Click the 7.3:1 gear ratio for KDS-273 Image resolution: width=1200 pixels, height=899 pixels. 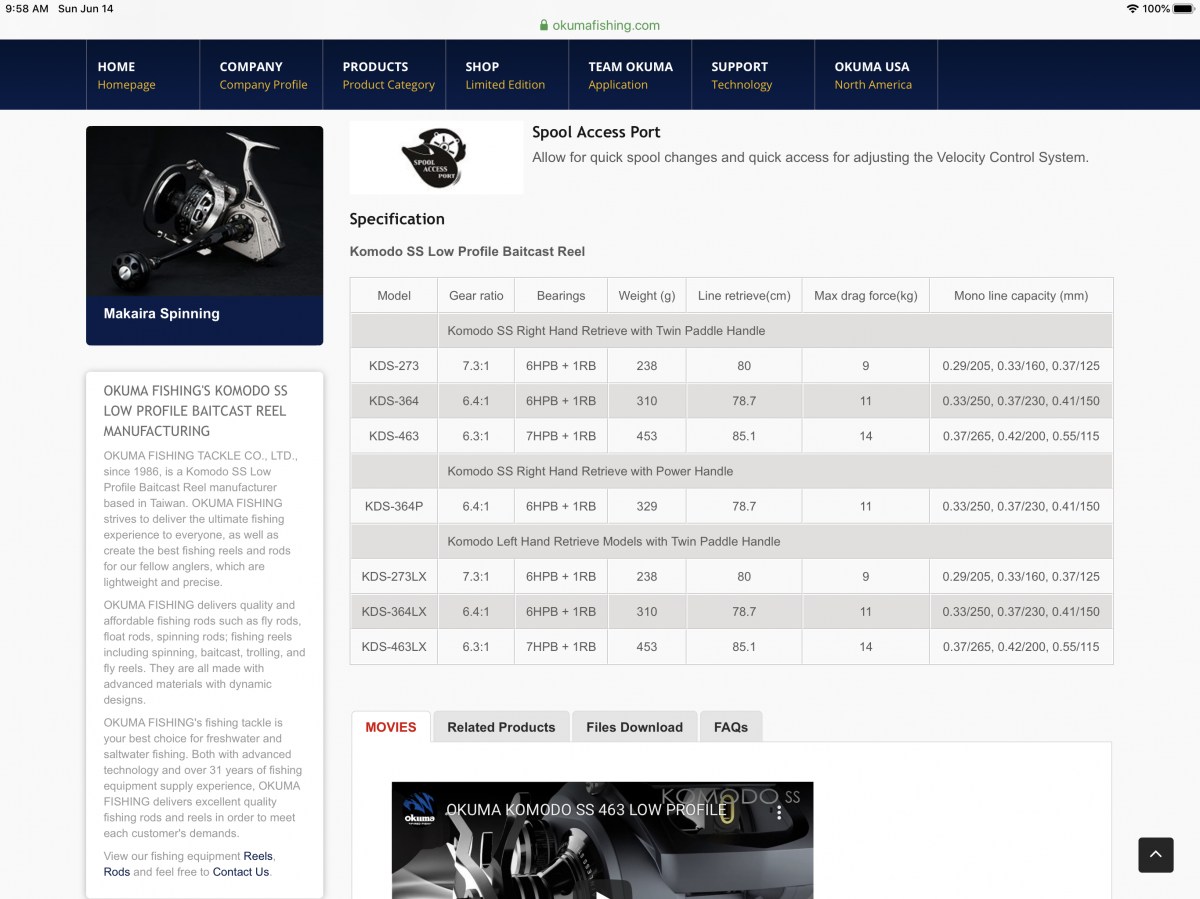pos(476,366)
